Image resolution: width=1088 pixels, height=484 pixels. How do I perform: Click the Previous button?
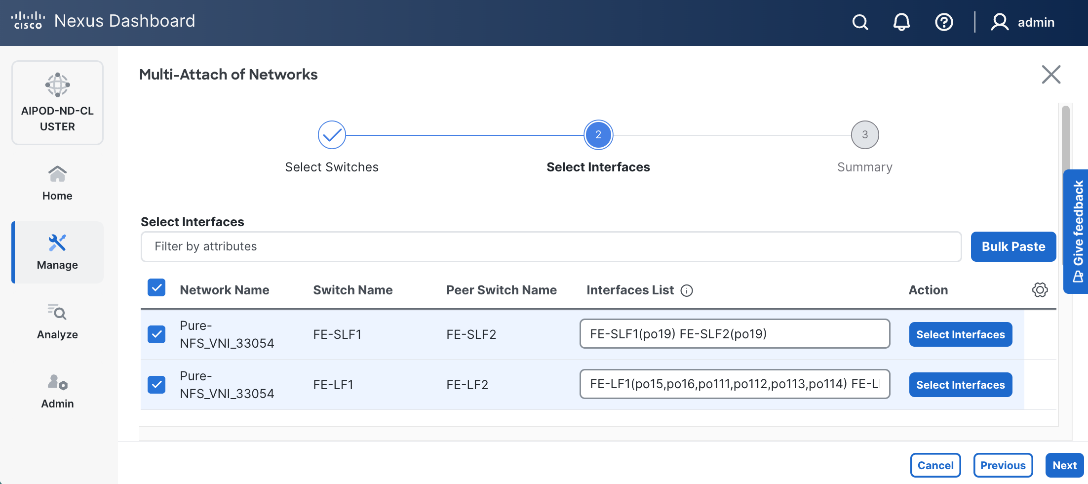[1003, 465]
